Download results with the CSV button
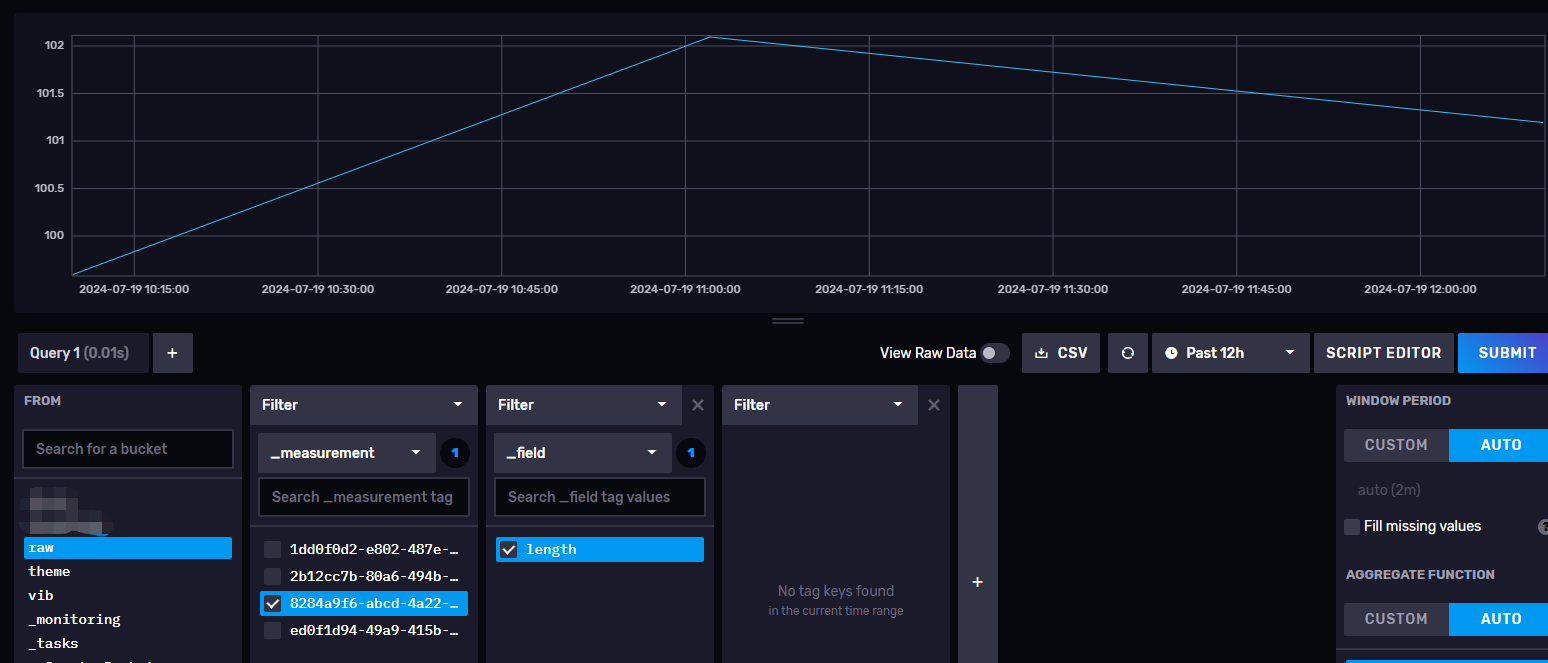This screenshot has width=1548, height=663. tap(1061, 353)
